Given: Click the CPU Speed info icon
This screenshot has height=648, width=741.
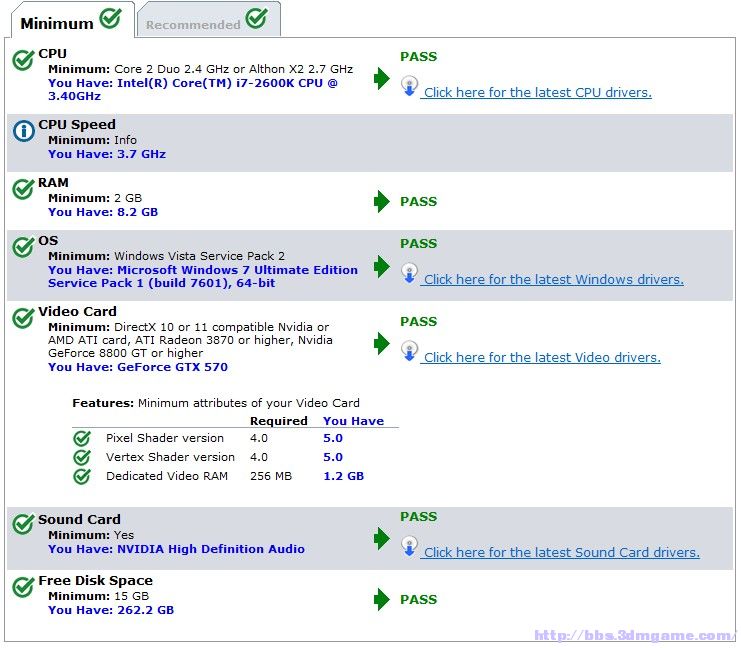Looking at the screenshot, I should (24, 130).
